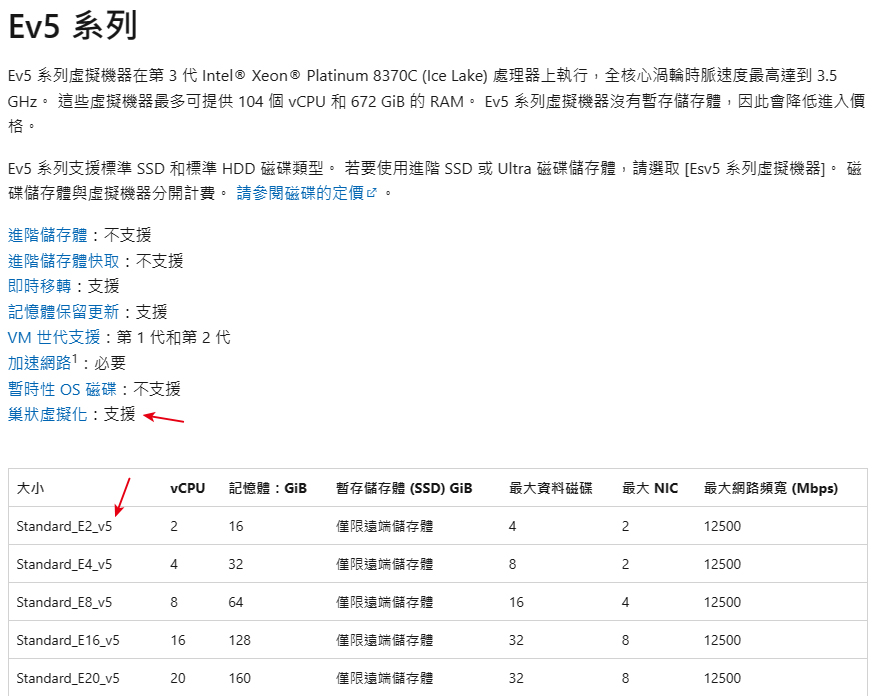Click vCPU value 20 in Standard_E20_v5 row

pyautogui.click(x=178, y=678)
